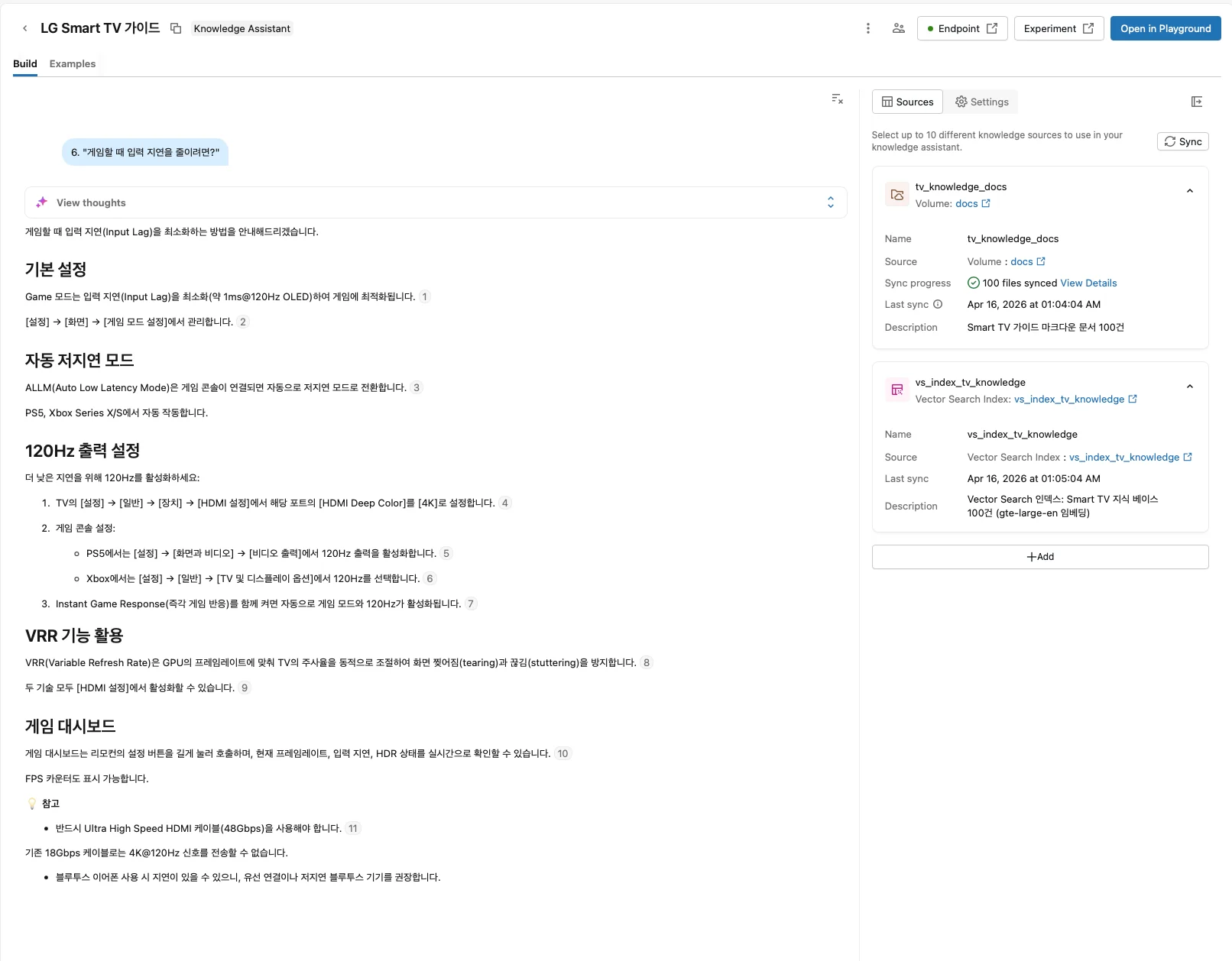Click the Apr 16, 2026 at 01:04:04 AM value

[x=1034, y=304]
